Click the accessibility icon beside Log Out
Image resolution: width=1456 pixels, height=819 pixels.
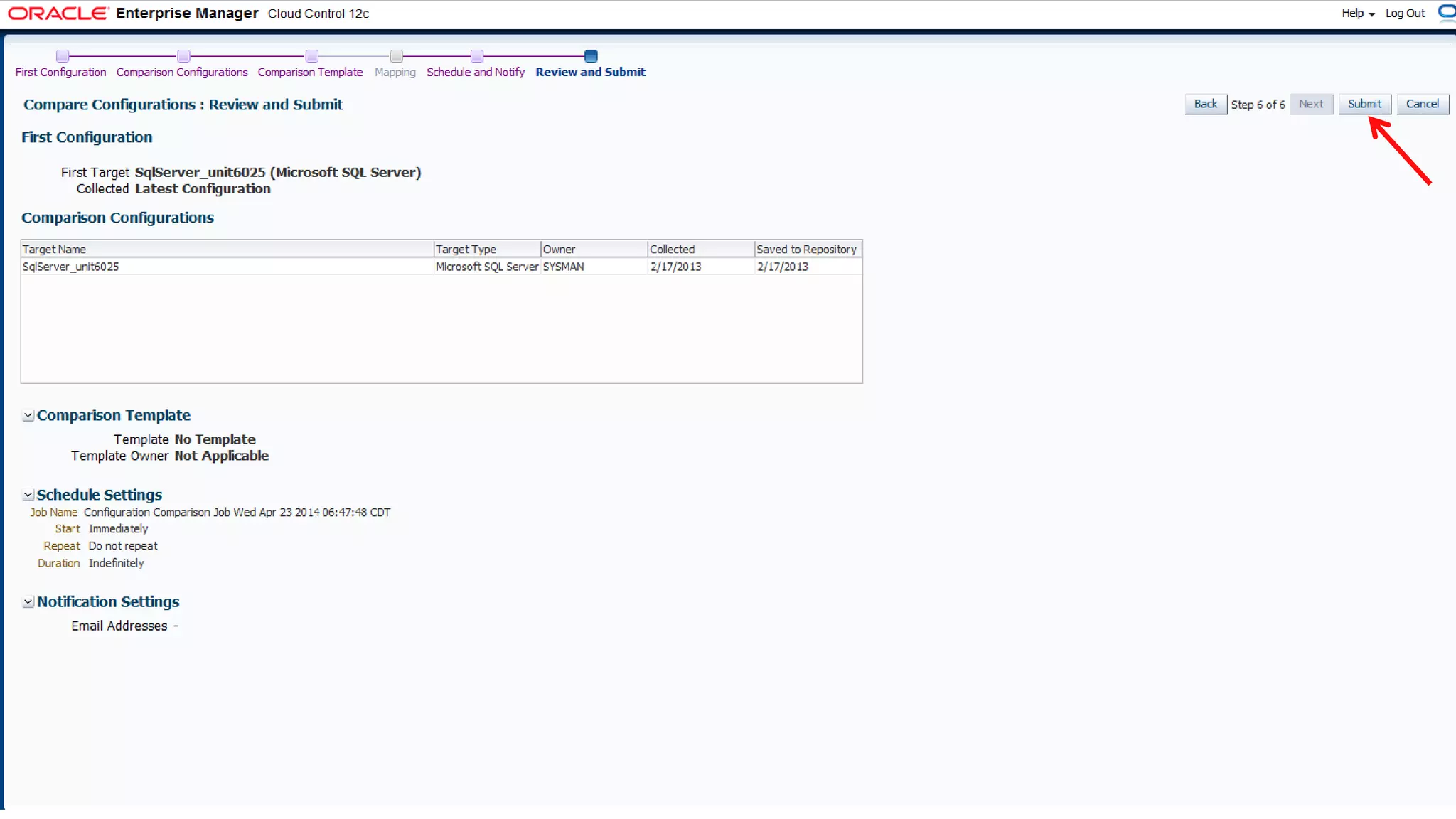1446,12
